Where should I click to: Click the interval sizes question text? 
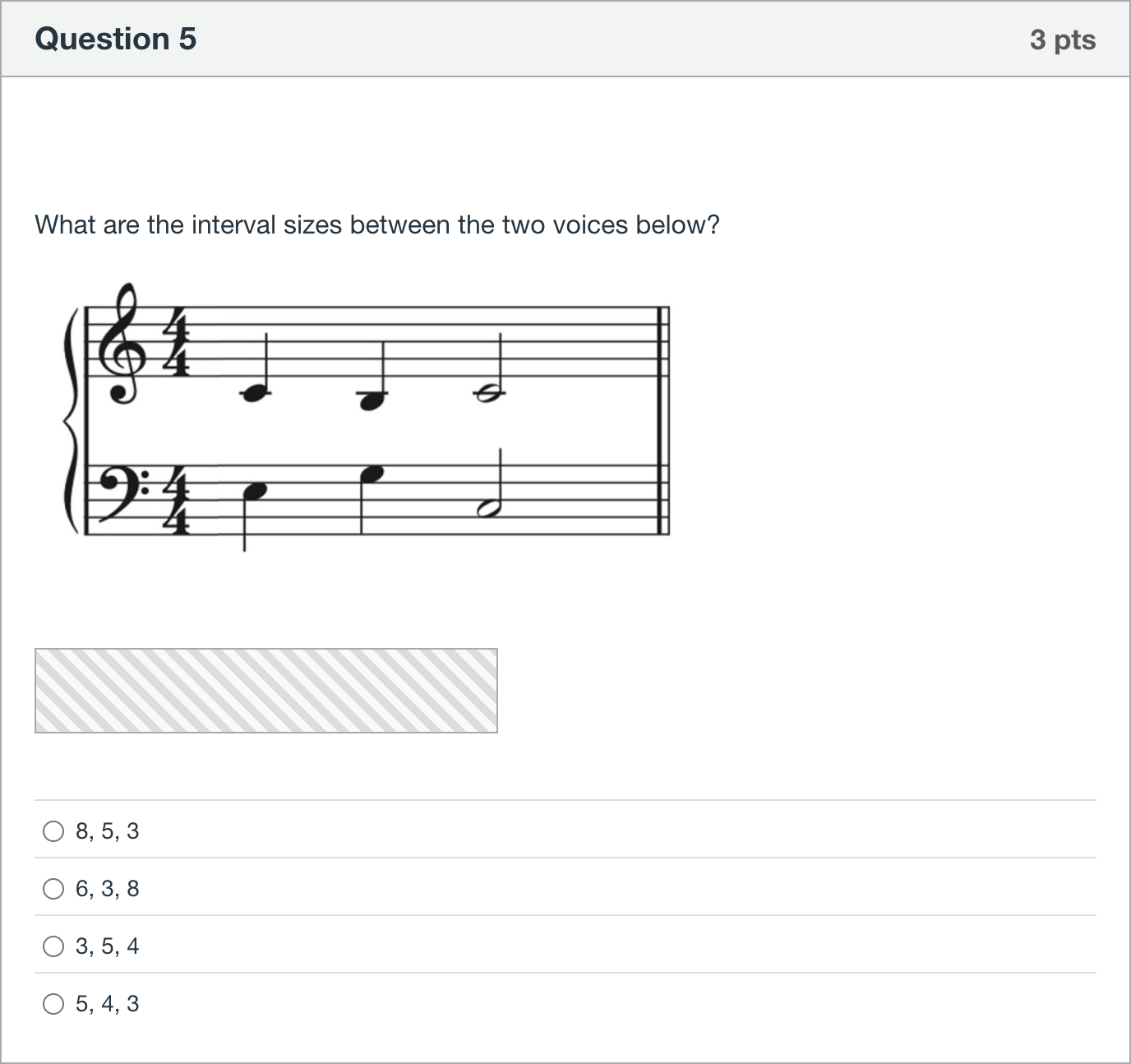tap(377, 224)
